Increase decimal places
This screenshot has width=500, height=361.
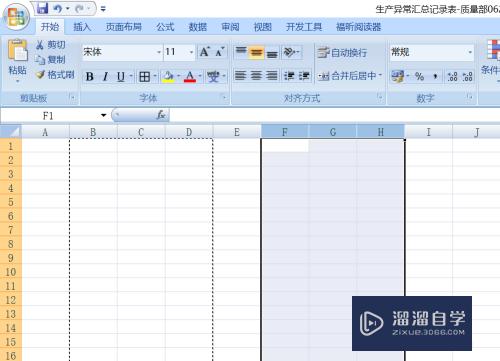pos(452,77)
